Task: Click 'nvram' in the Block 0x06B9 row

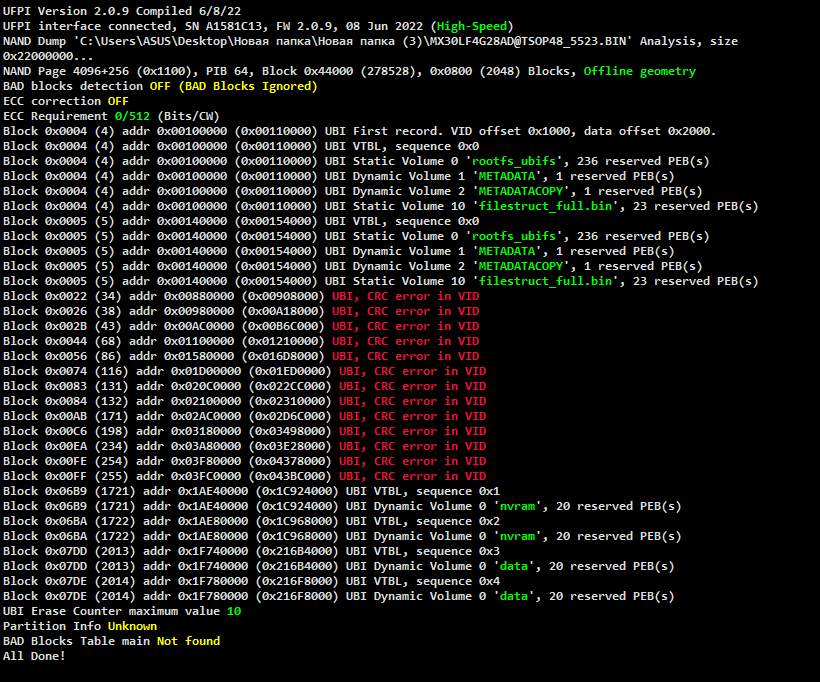Action: (518, 506)
